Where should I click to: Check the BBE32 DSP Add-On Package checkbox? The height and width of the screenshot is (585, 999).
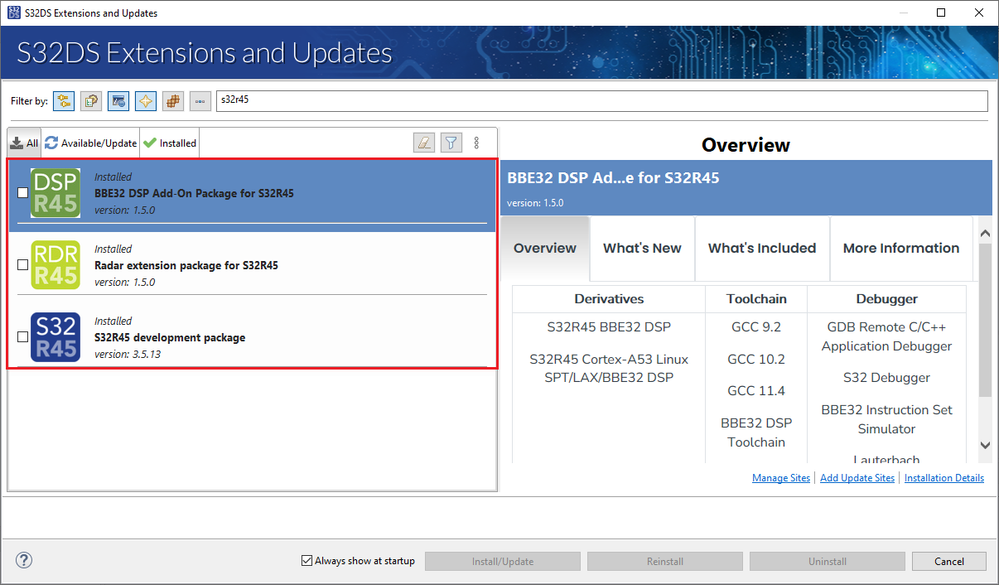(x=23, y=192)
